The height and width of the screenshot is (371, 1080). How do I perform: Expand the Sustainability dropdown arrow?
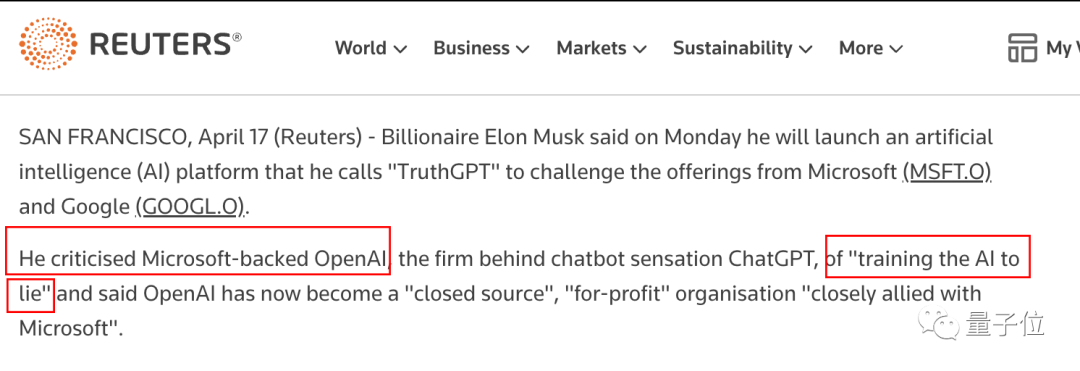(805, 50)
